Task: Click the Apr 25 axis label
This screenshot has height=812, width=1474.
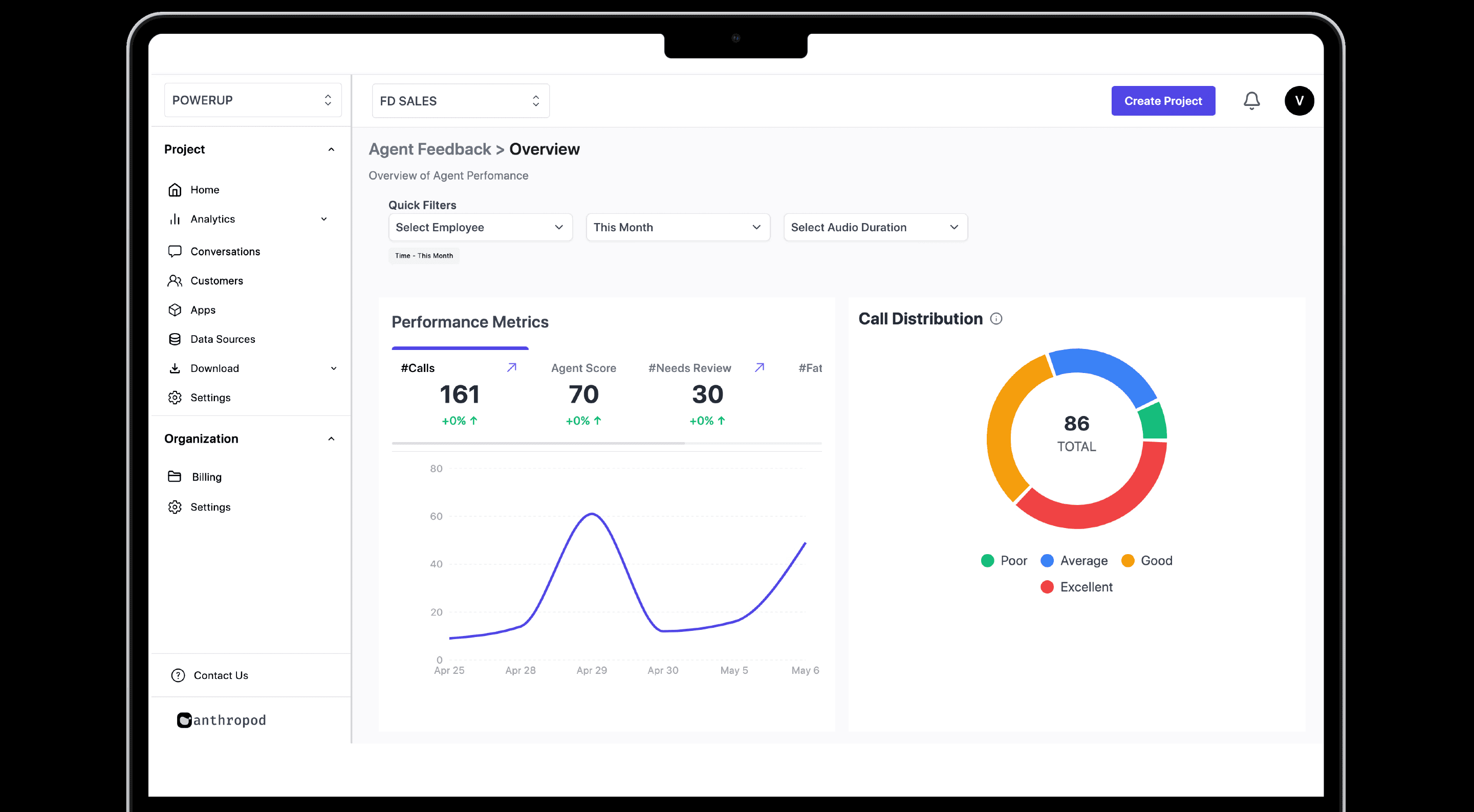Action: coord(449,670)
